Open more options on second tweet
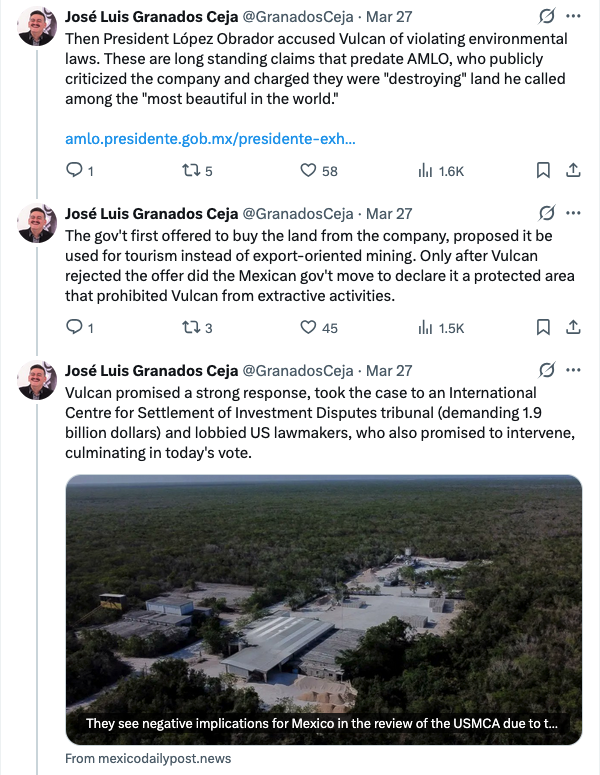 573,213
